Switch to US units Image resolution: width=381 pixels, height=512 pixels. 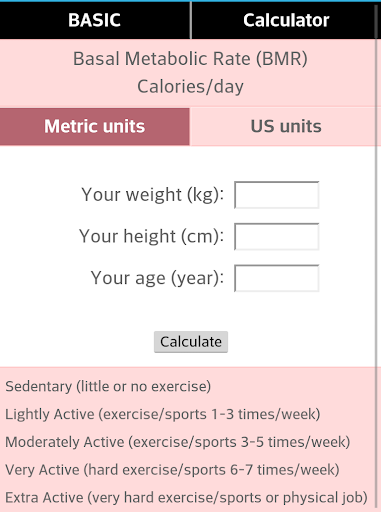[286, 126]
